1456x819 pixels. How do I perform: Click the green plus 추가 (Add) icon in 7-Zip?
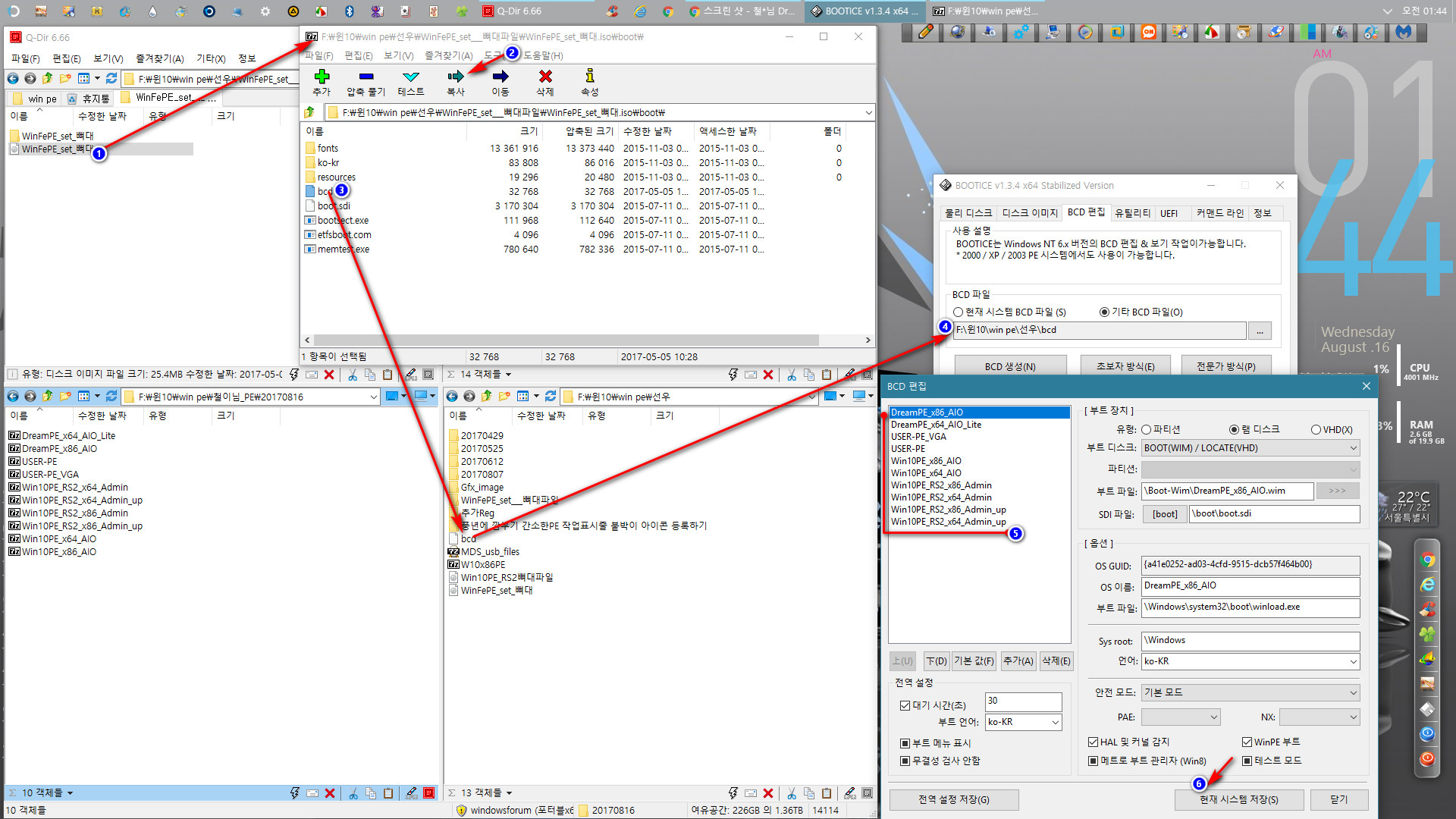(x=322, y=77)
